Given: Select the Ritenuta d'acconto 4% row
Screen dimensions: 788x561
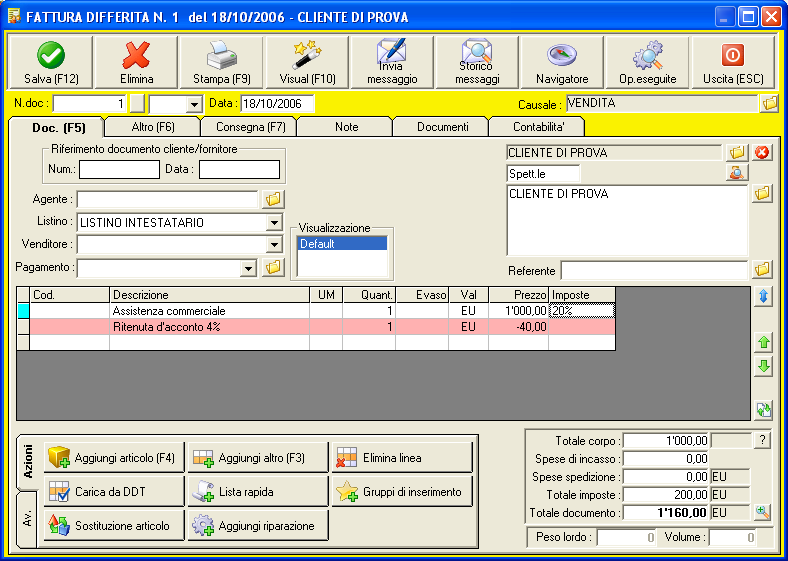Looking at the screenshot, I should pos(210,327).
